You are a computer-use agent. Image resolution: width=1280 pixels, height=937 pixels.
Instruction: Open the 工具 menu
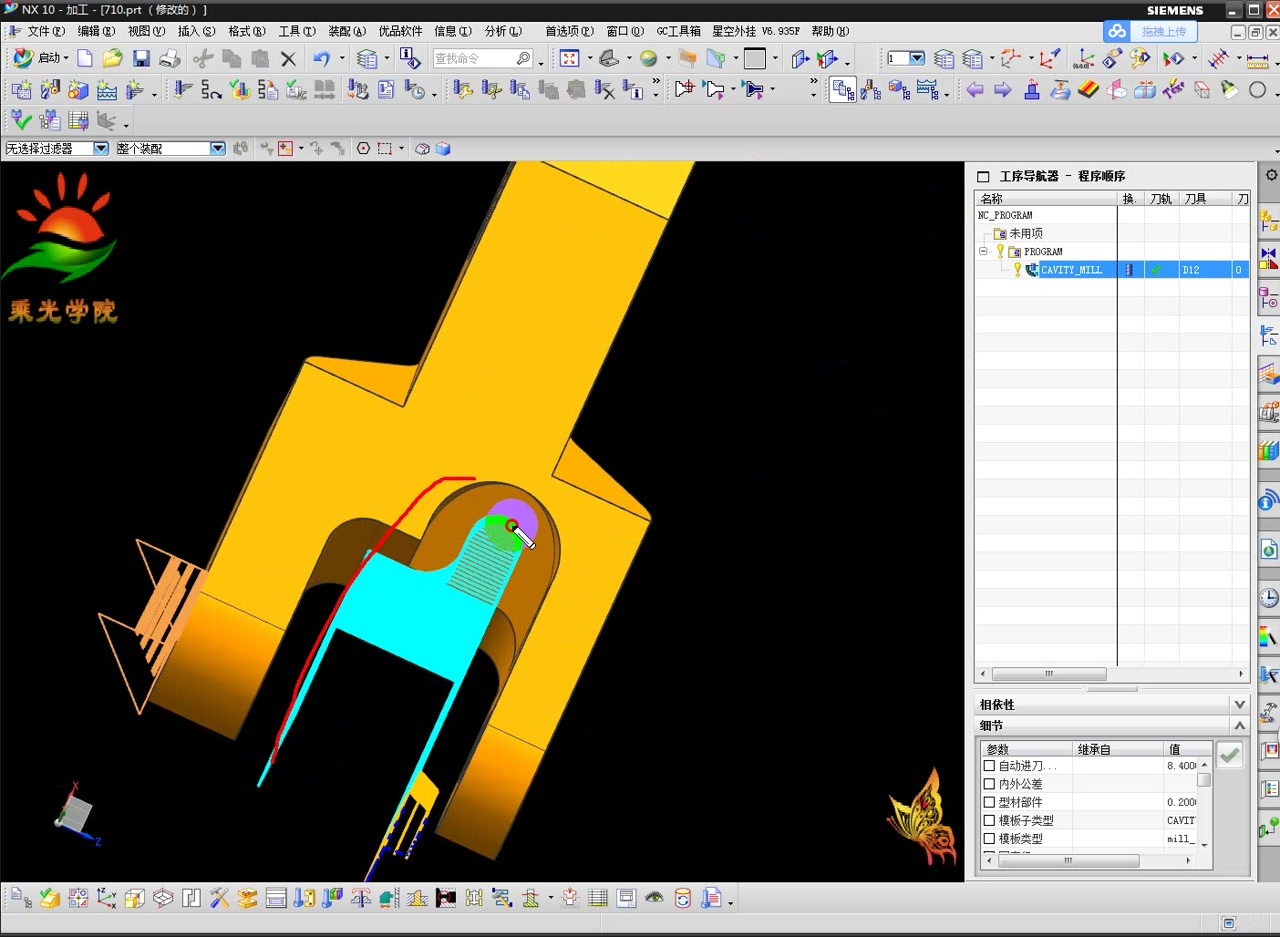click(297, 31)
